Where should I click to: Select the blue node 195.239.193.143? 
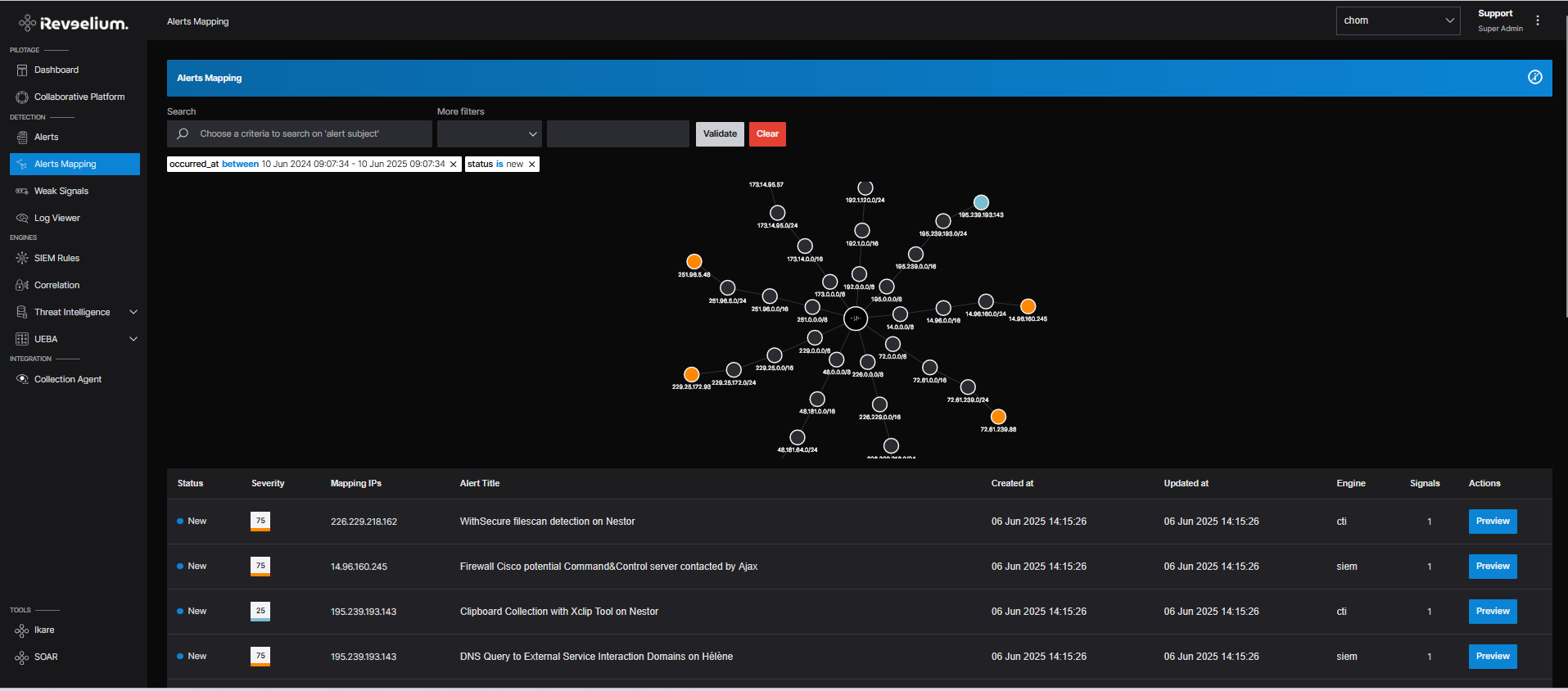[981, 202]
